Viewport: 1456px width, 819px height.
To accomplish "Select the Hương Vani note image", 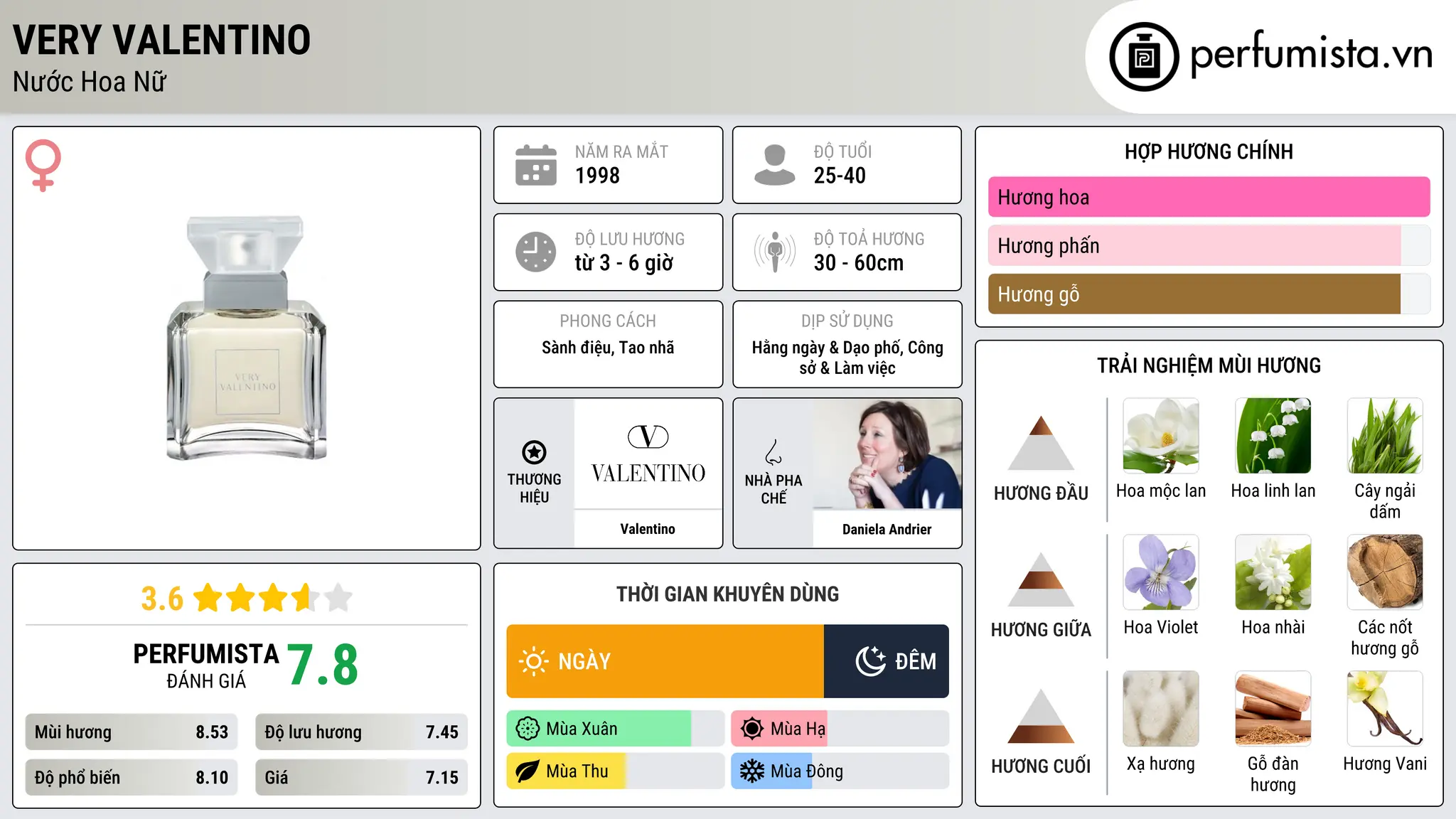I will pyautogui.click(x=1385, y=709).
